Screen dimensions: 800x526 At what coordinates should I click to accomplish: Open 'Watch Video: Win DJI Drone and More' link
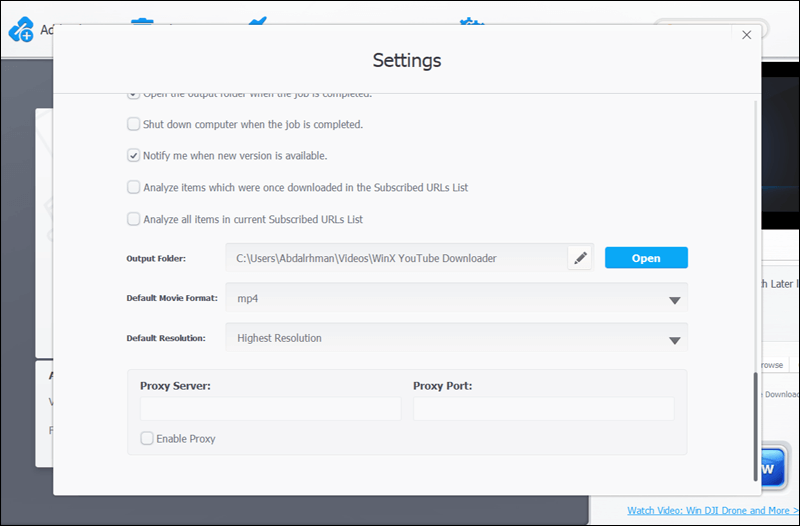tap(713, 510)
